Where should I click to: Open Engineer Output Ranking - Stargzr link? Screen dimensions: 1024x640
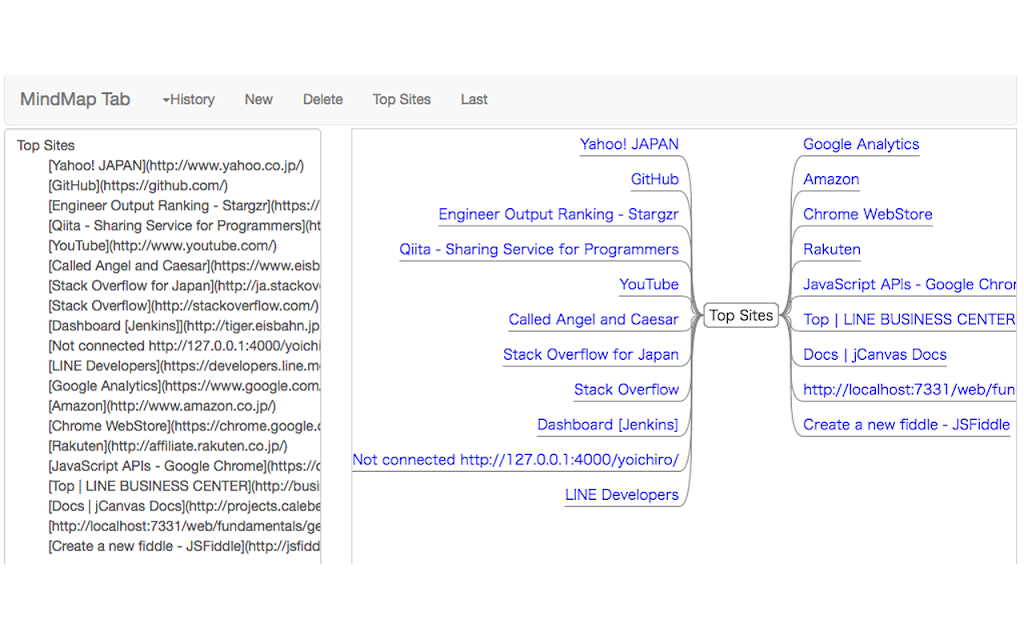coord(558,214)
